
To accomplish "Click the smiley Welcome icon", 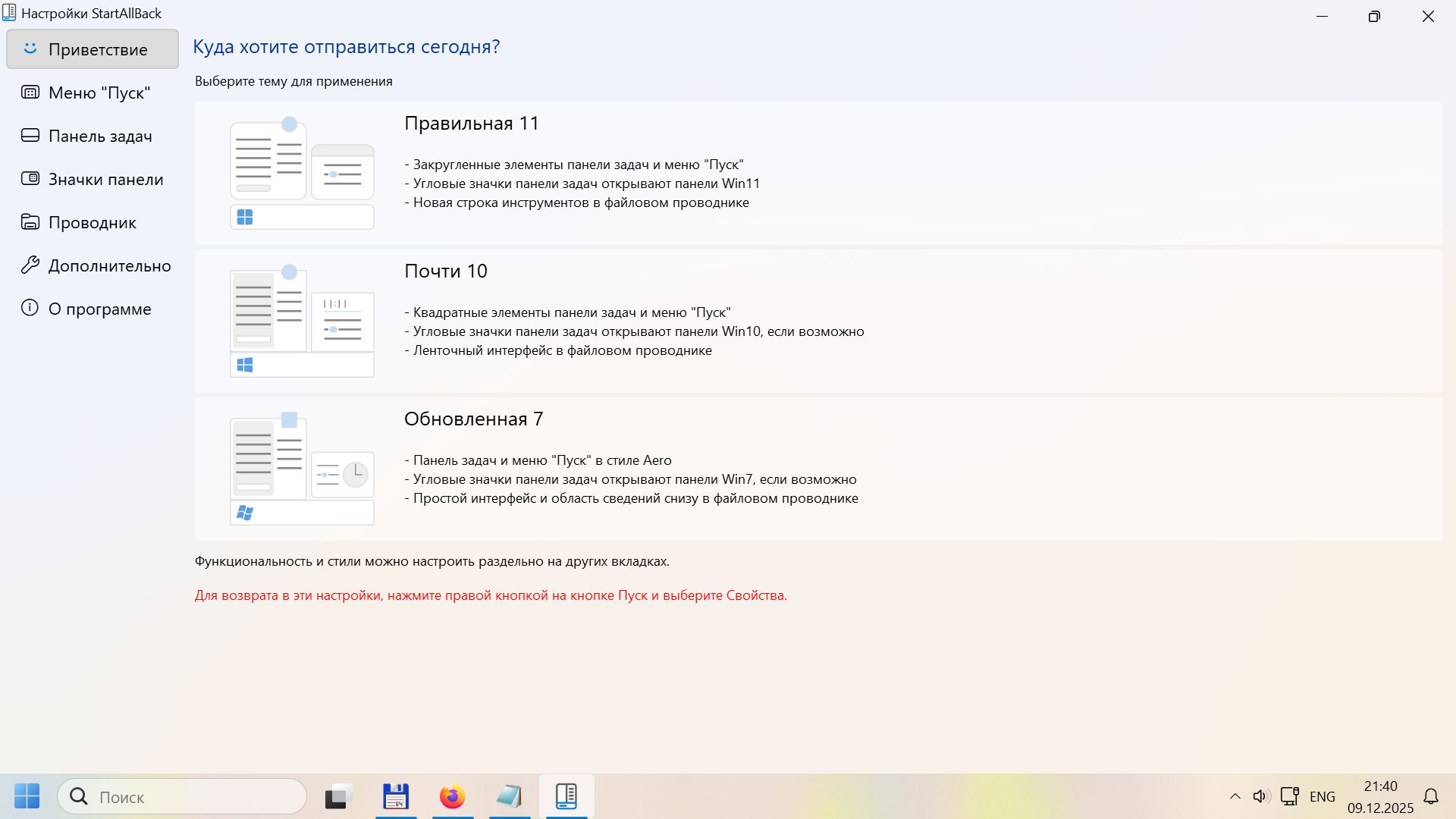I will (x=30, y=49).
